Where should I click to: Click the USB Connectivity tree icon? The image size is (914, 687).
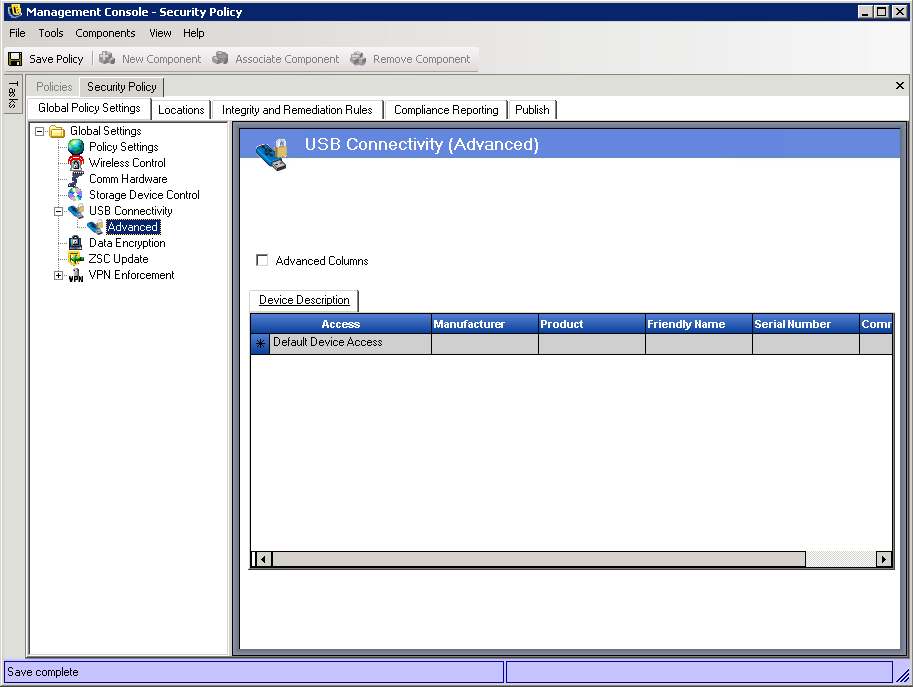(76, 211)
